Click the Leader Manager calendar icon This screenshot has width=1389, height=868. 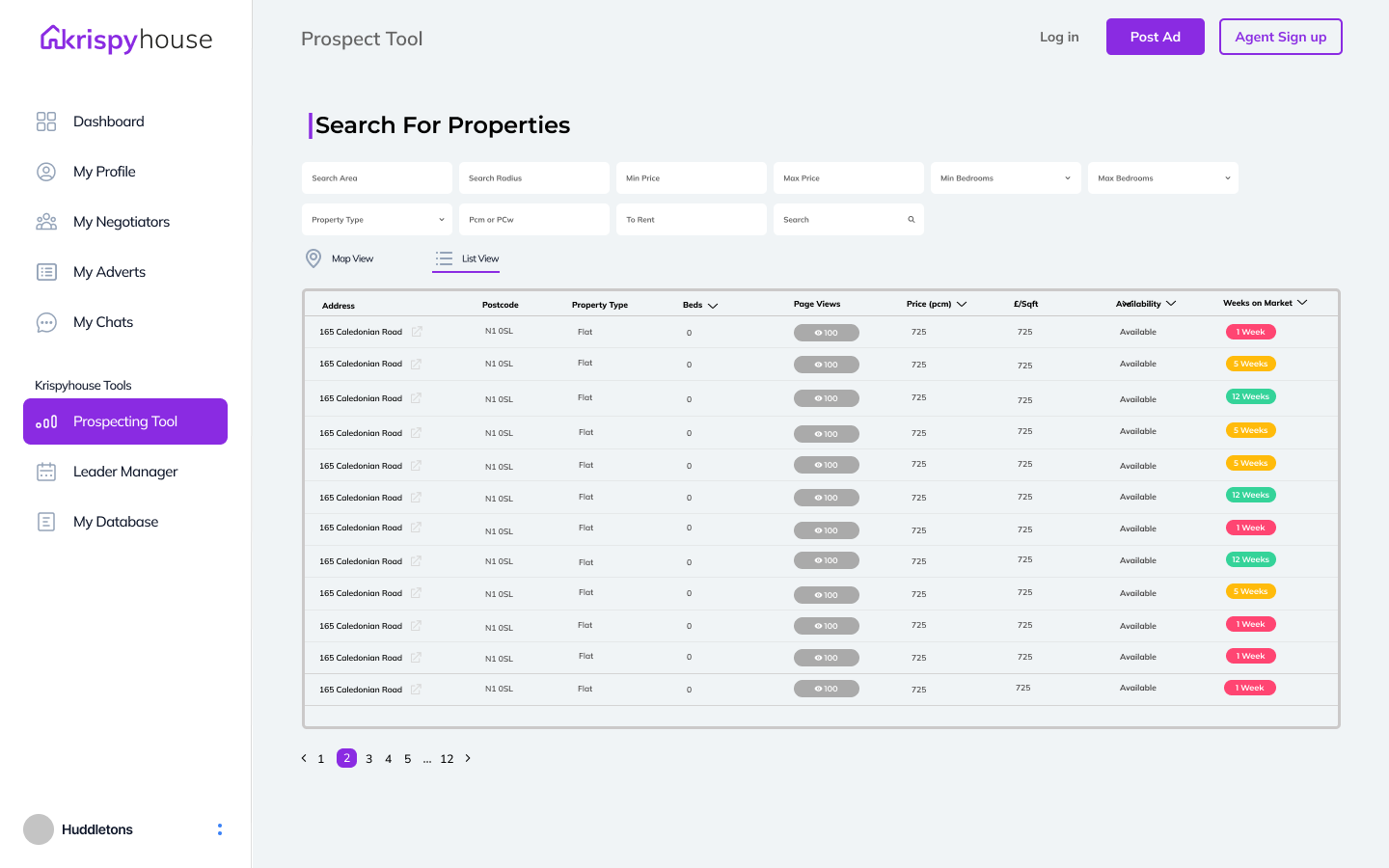46,472
